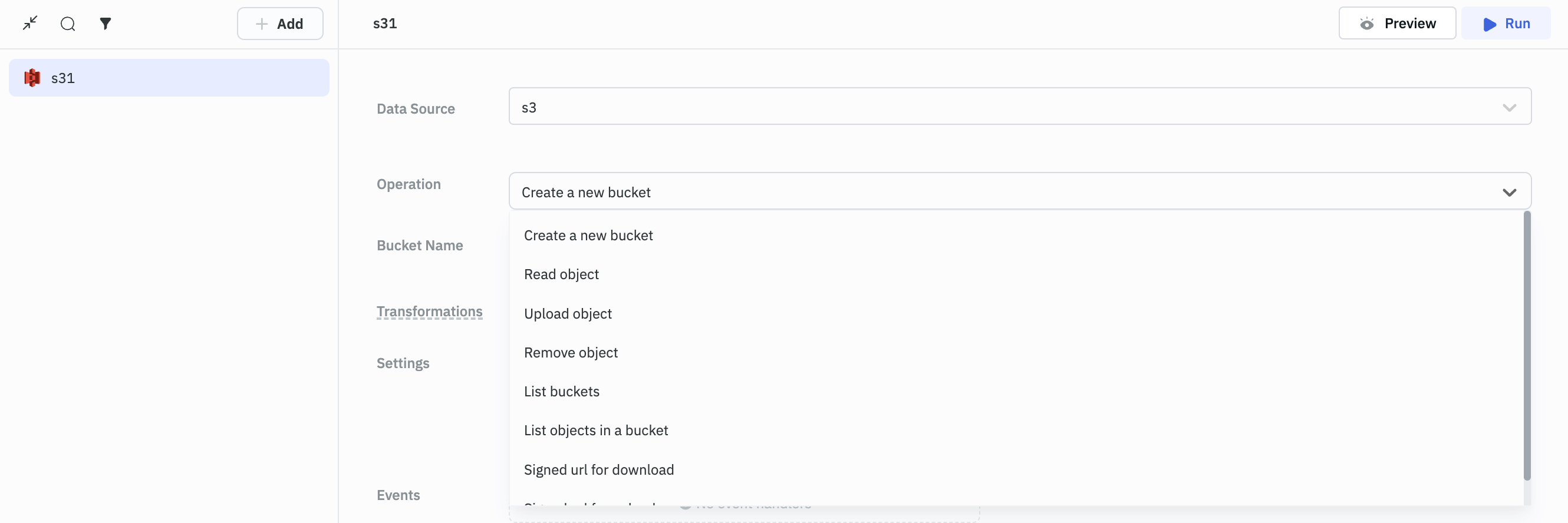Pick the "Remove object" option
Viewport: 1568px width, 523px height.
[571, 353]
